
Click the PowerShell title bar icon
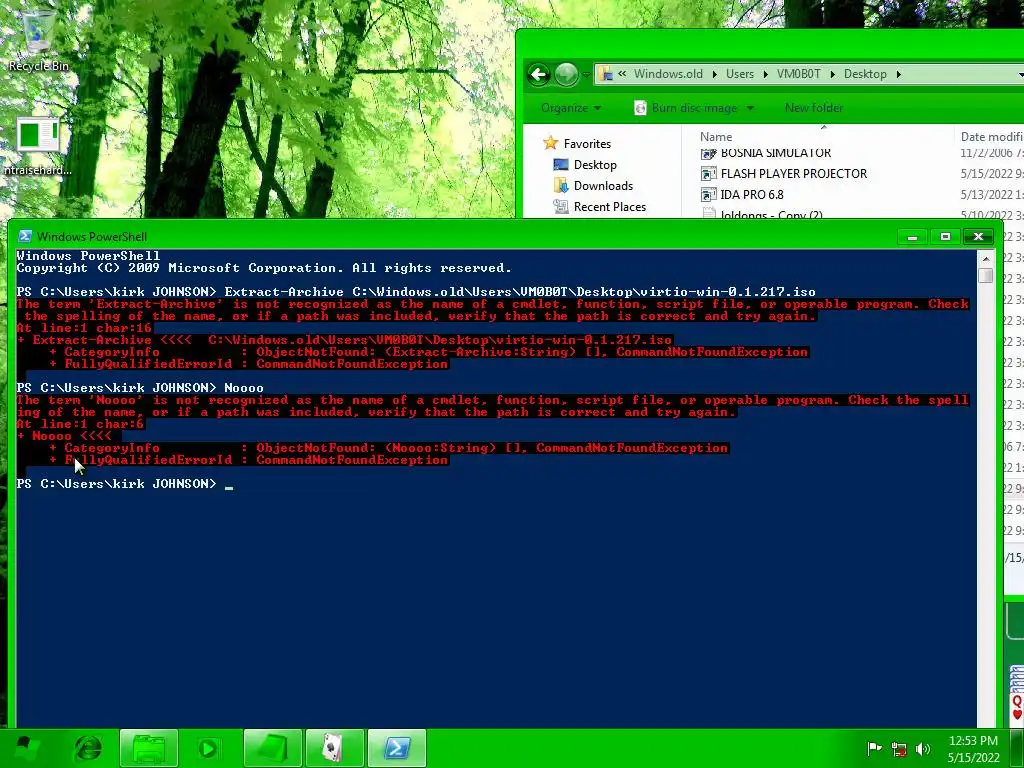tap(25, 236)
